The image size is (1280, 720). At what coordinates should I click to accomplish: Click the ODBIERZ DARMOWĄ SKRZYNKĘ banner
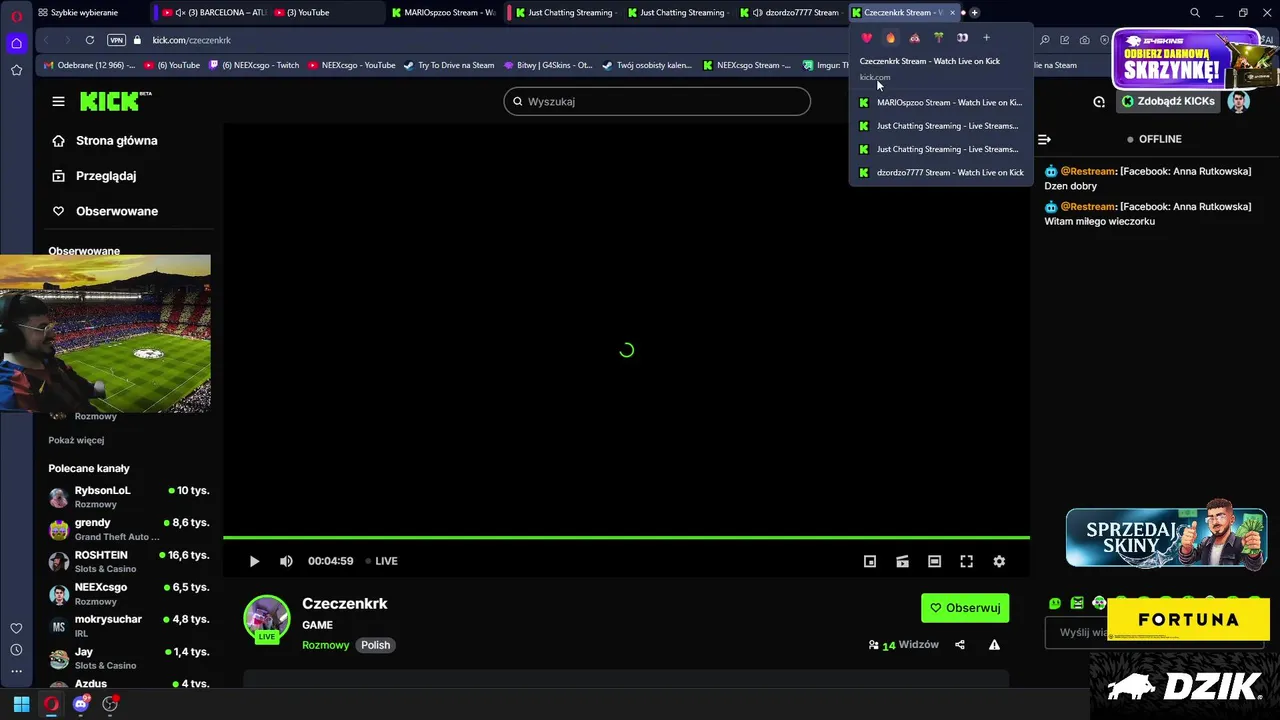(x=1186, y=60)
